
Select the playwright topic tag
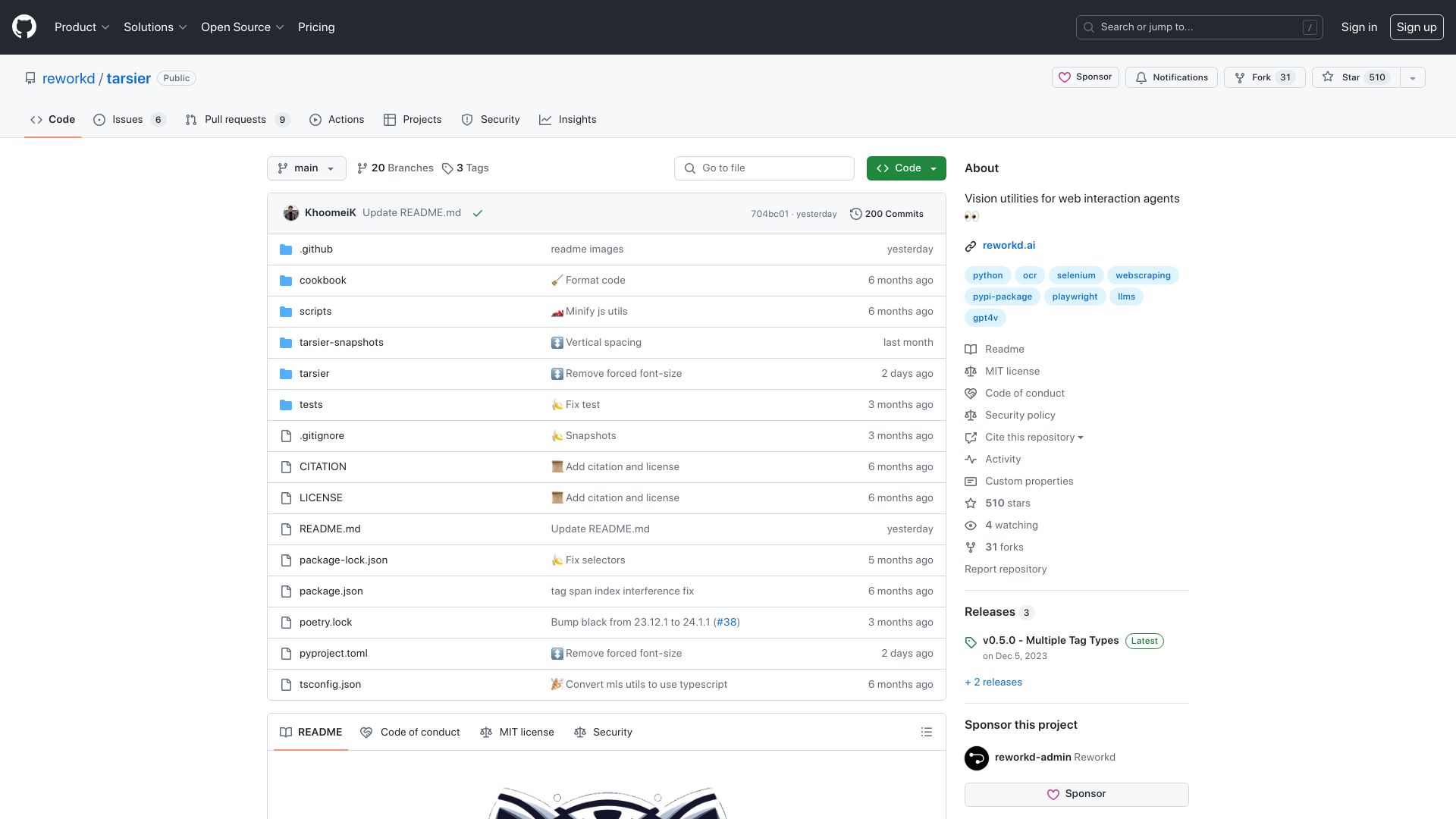[1075, 297]
